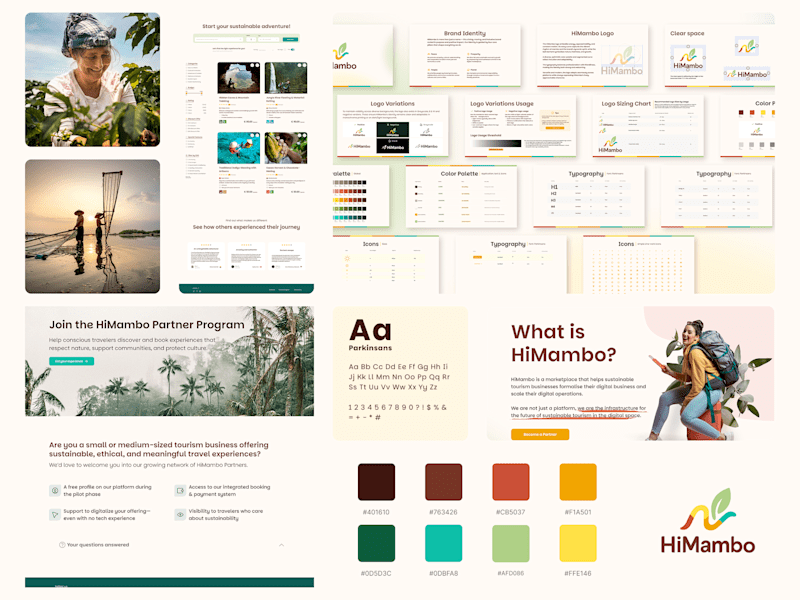Select the dark brown #401610 swatch

[377, 482]
